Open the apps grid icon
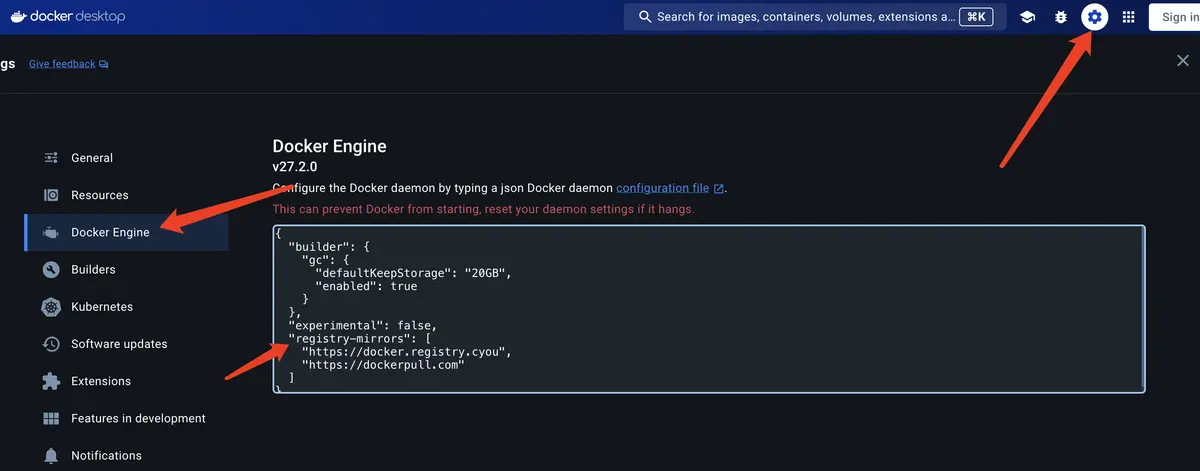This screenshot has width=1200, height=471. (x=1129, y=17)
